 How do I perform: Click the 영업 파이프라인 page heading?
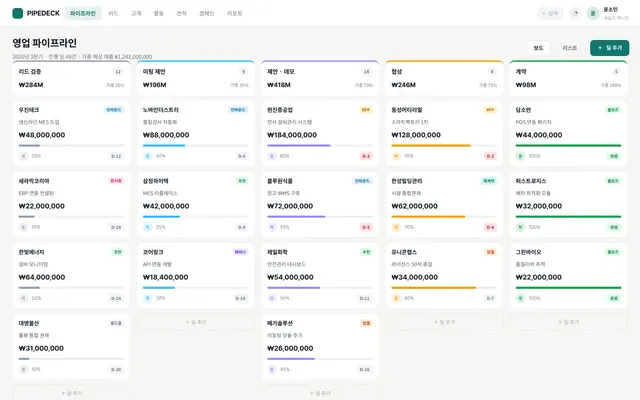[x=44, y=43]
